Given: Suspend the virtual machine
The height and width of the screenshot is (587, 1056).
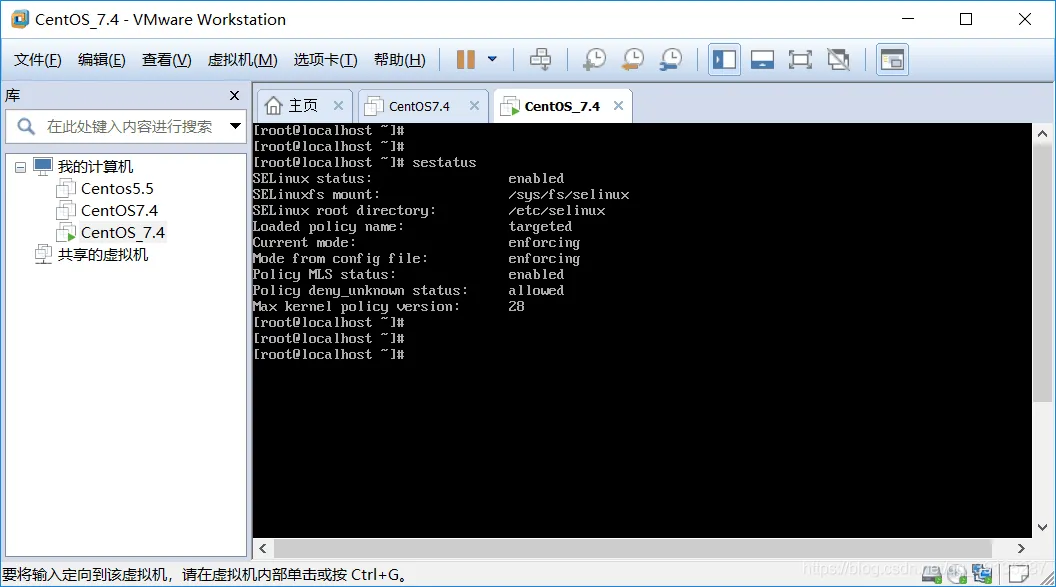Looking at the screenshot, I should coord(467,60).
